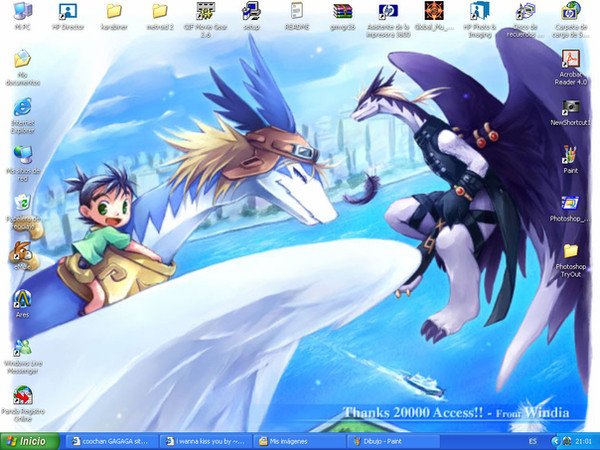
Task: Open the Photoshop TryOut folder
Action: pos(571,251)
